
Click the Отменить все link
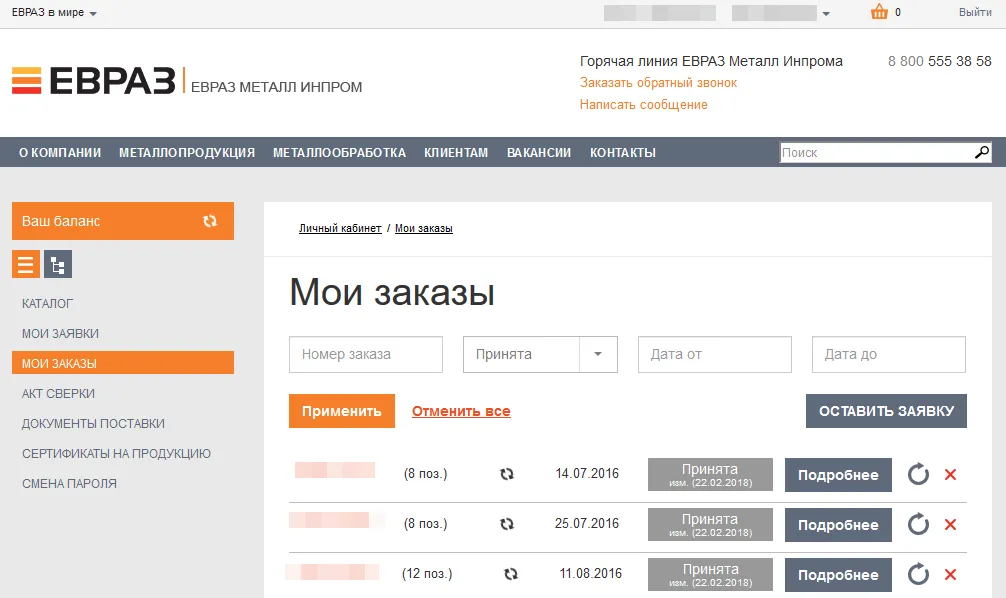click(x=461, y=411)
